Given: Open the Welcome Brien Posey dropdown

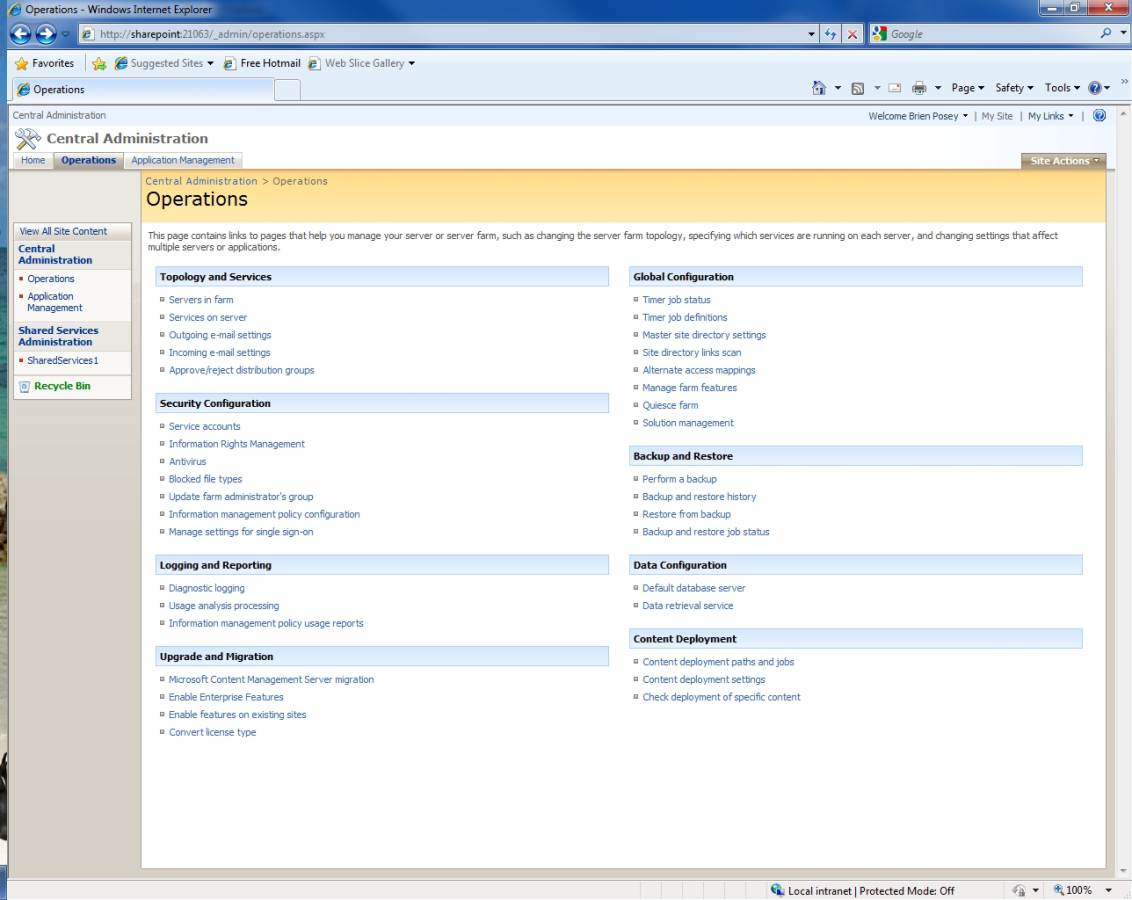Looking at the screenshot, I should [x=917, y=116].
